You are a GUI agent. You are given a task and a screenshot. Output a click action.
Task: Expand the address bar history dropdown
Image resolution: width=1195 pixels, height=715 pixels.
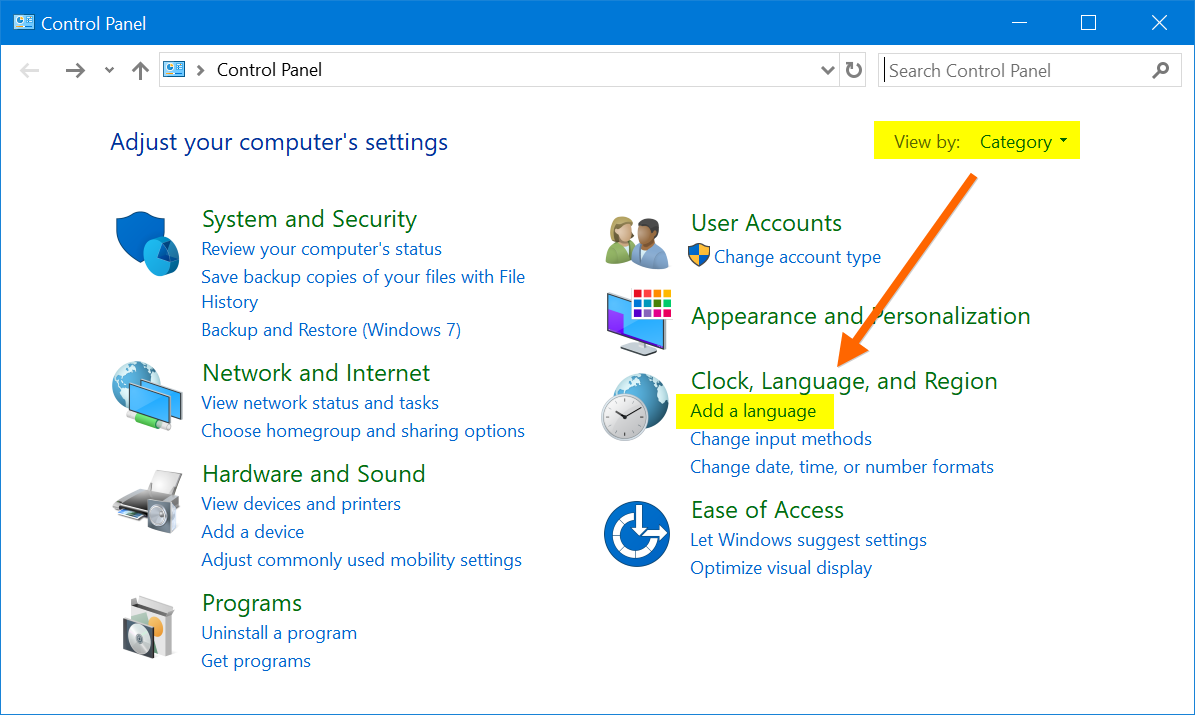(x=827, y=70)
